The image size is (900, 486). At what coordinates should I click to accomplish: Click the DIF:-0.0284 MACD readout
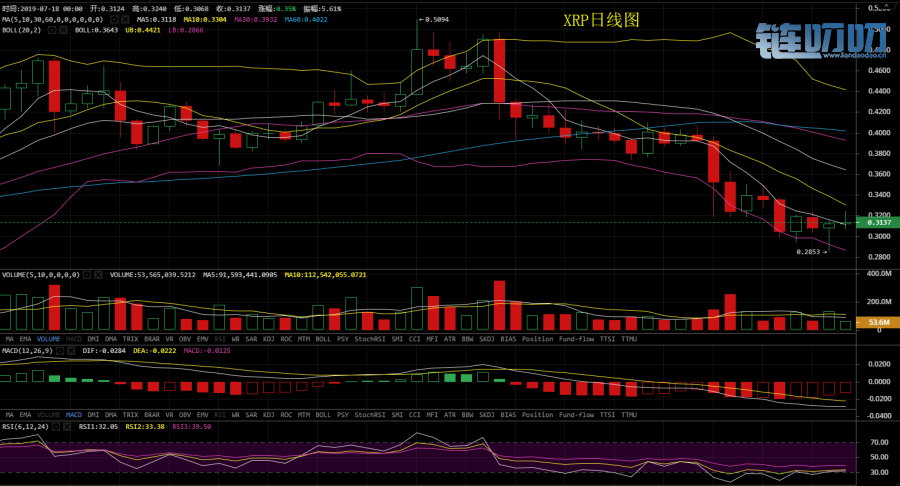click(x=104, y=351)
